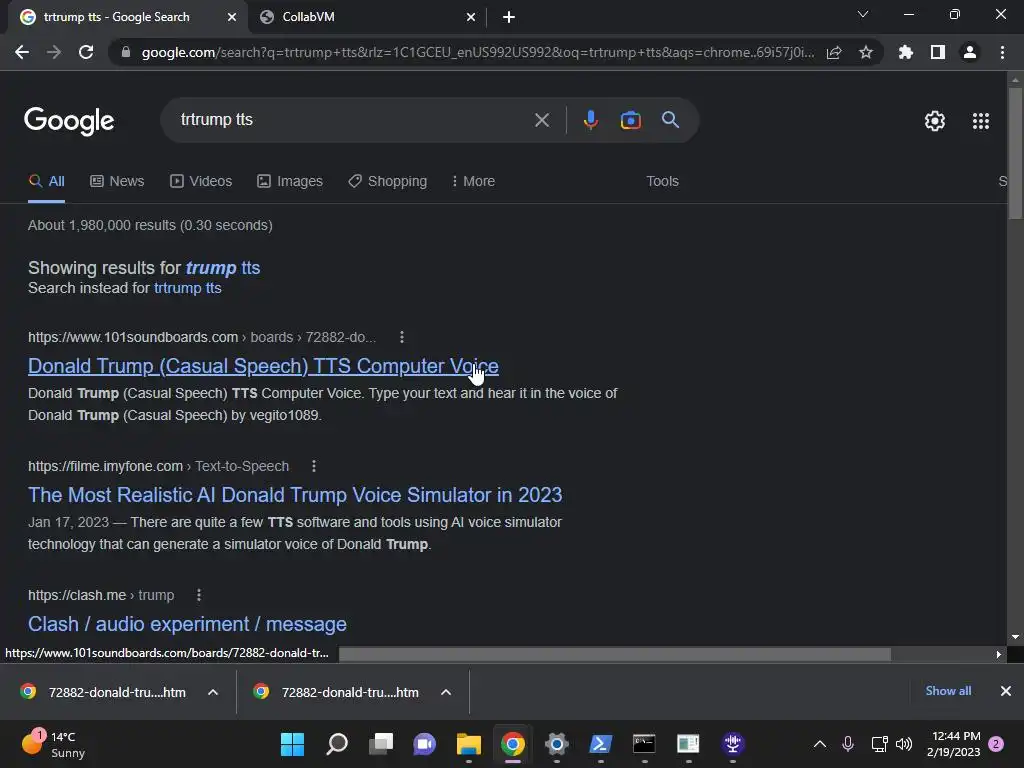Open the Chrome three-dot menu
This screenshot has width=1024, height=768.
pos(1002,52)
